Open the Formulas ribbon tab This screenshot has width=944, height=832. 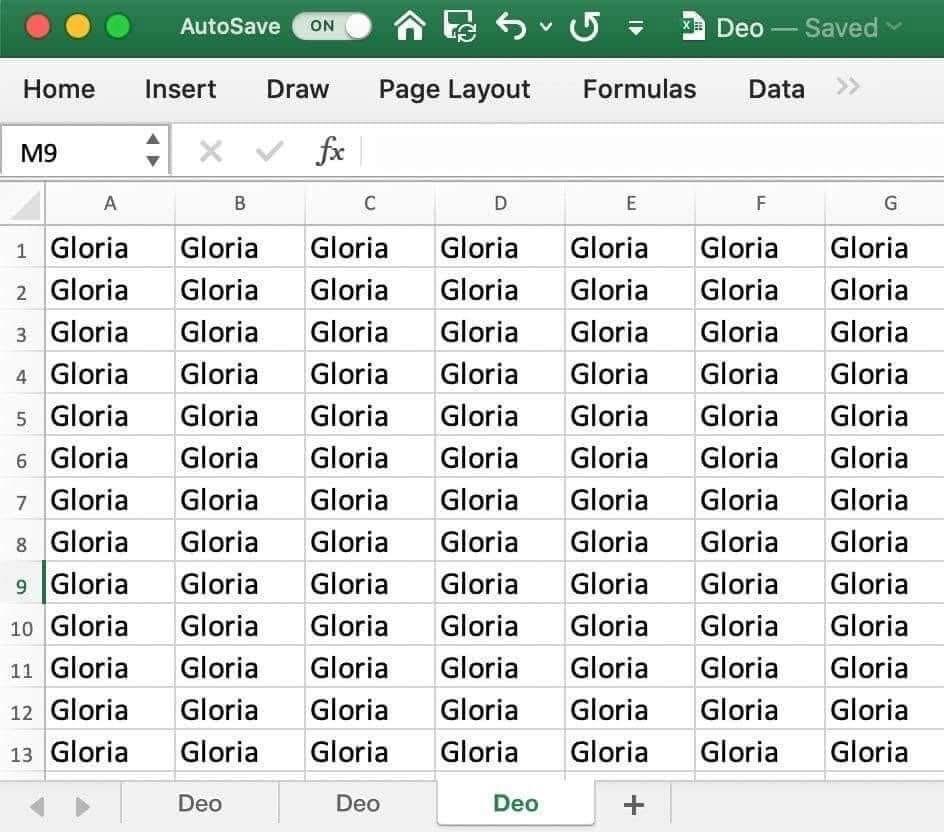(x=639, y=89)
